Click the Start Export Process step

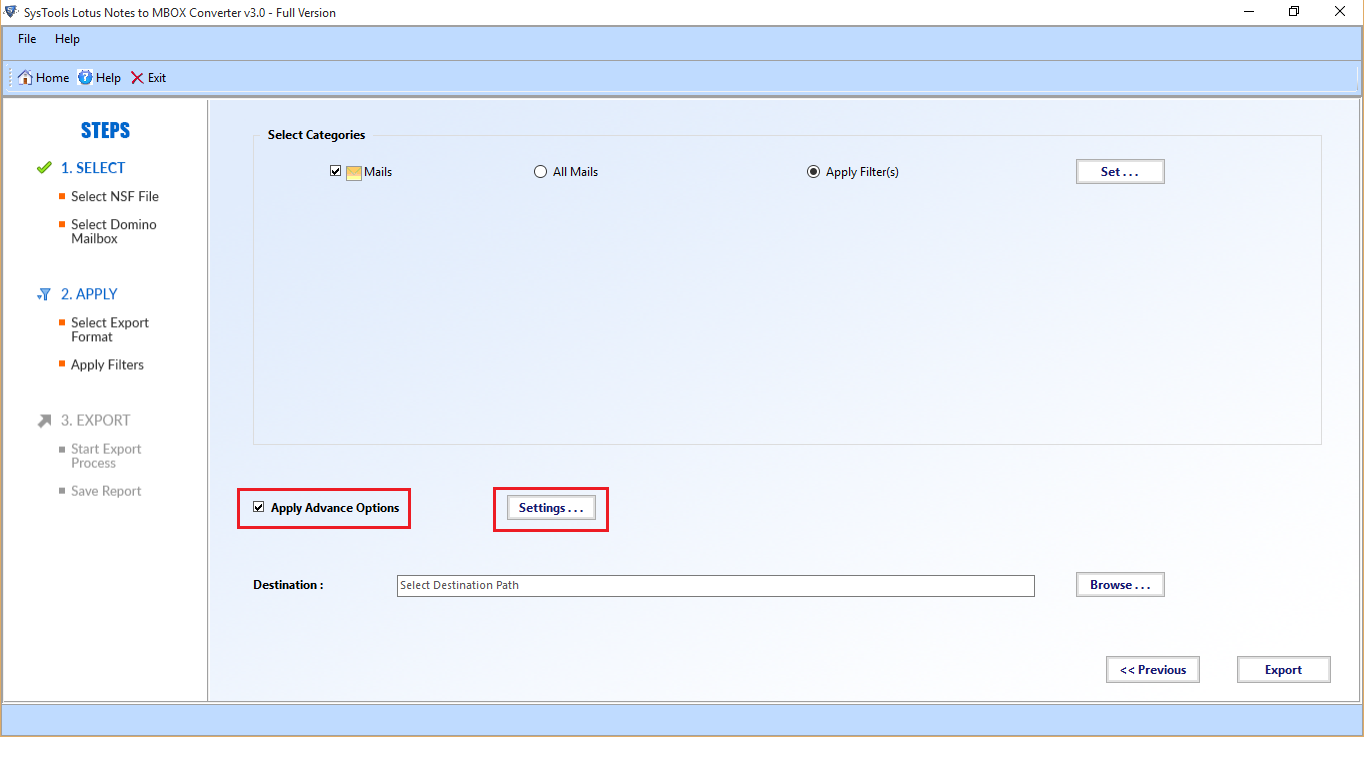pos(106,456)
